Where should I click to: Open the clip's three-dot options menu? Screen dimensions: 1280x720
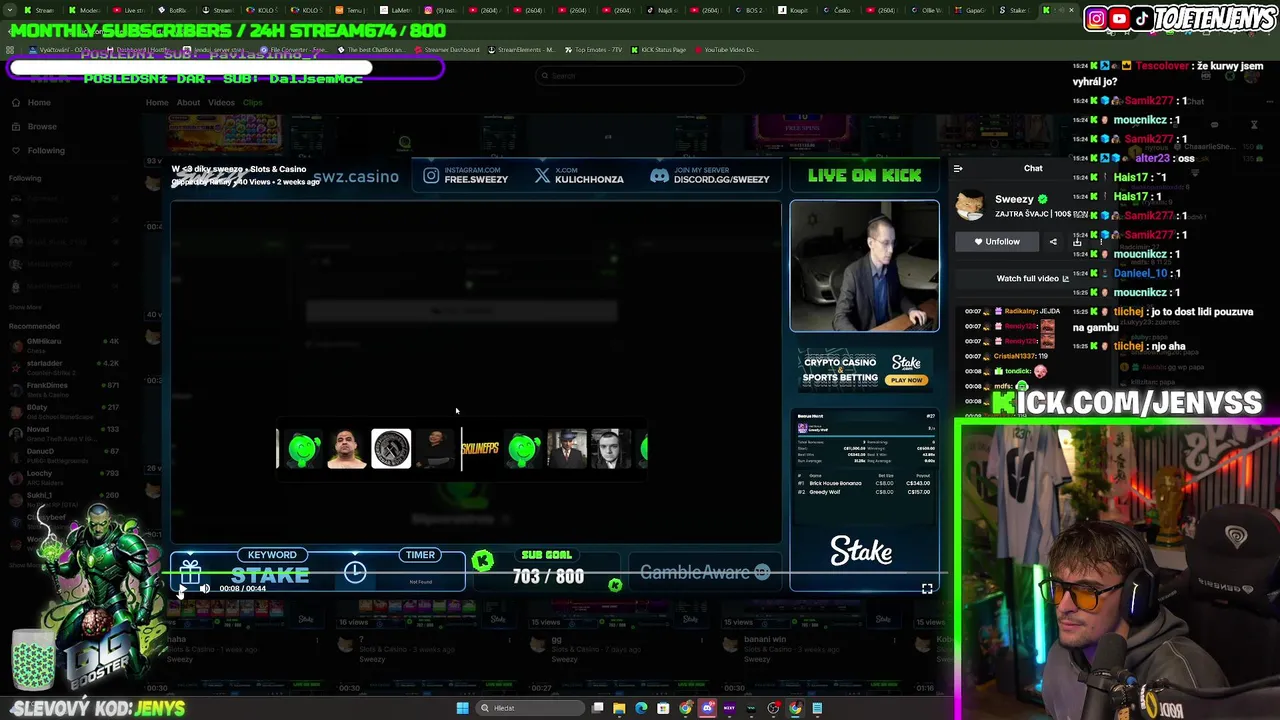(1099, 241)
